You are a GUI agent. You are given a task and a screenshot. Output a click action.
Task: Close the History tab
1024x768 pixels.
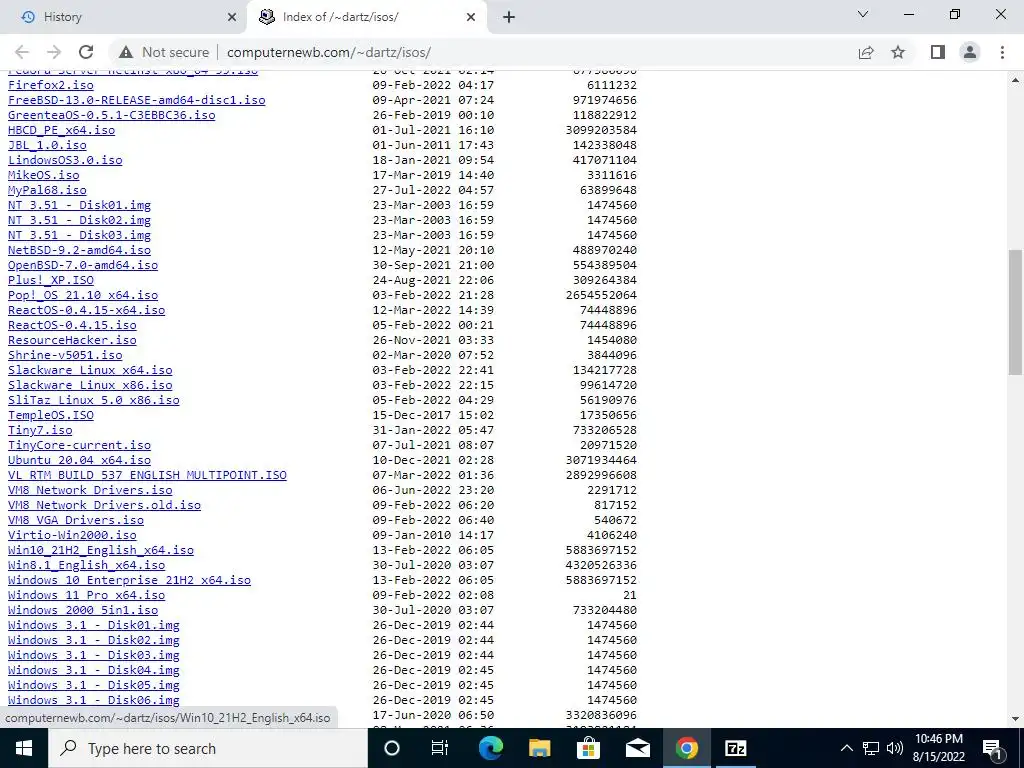[232, 17]
